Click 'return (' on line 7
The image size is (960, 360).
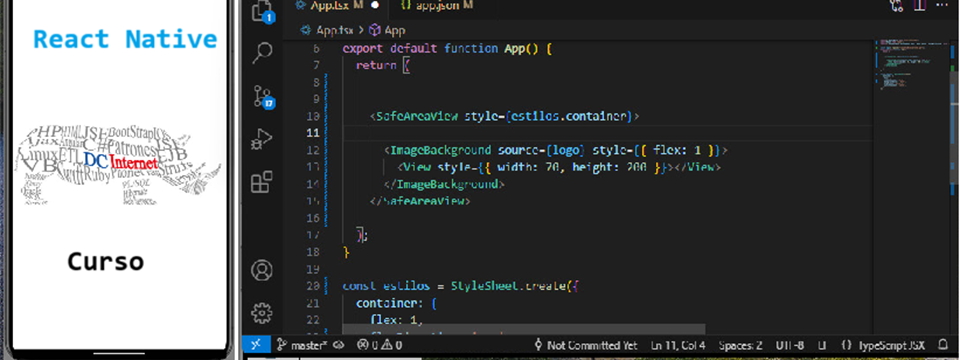[383, 66]
